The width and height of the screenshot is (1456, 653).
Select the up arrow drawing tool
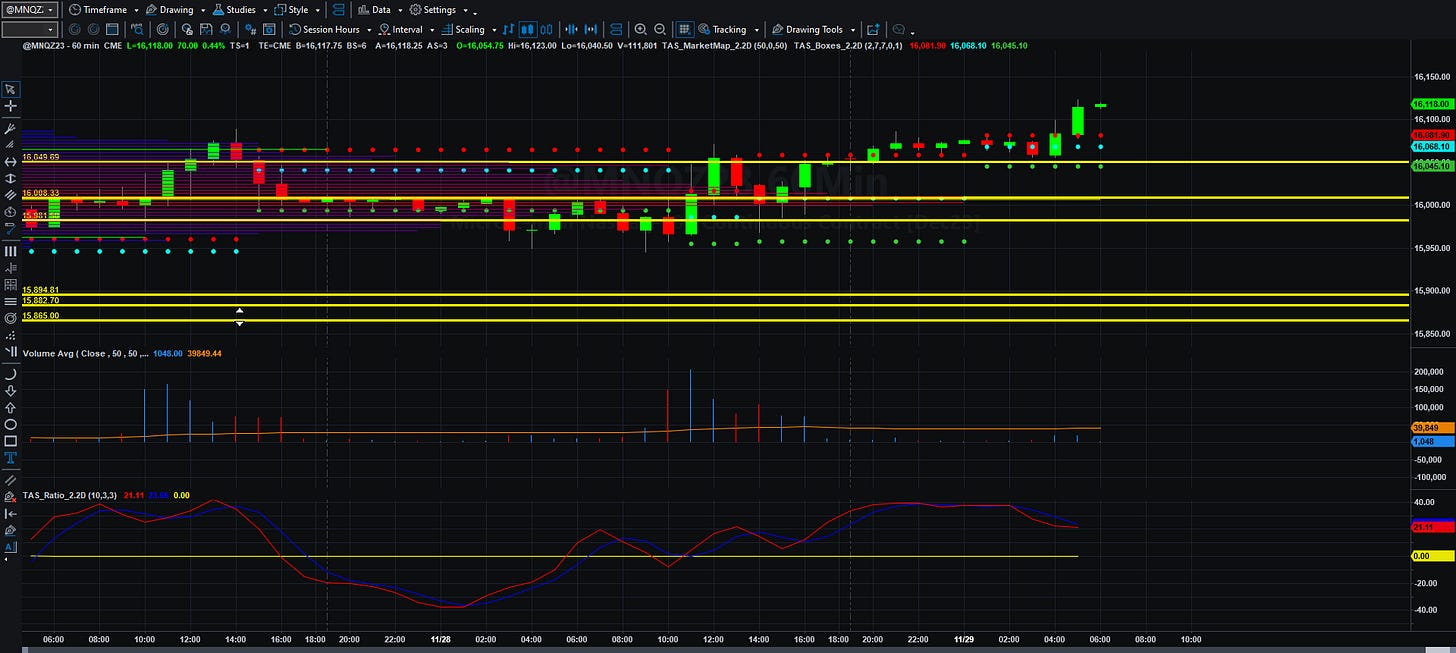(x=10, y=407)
